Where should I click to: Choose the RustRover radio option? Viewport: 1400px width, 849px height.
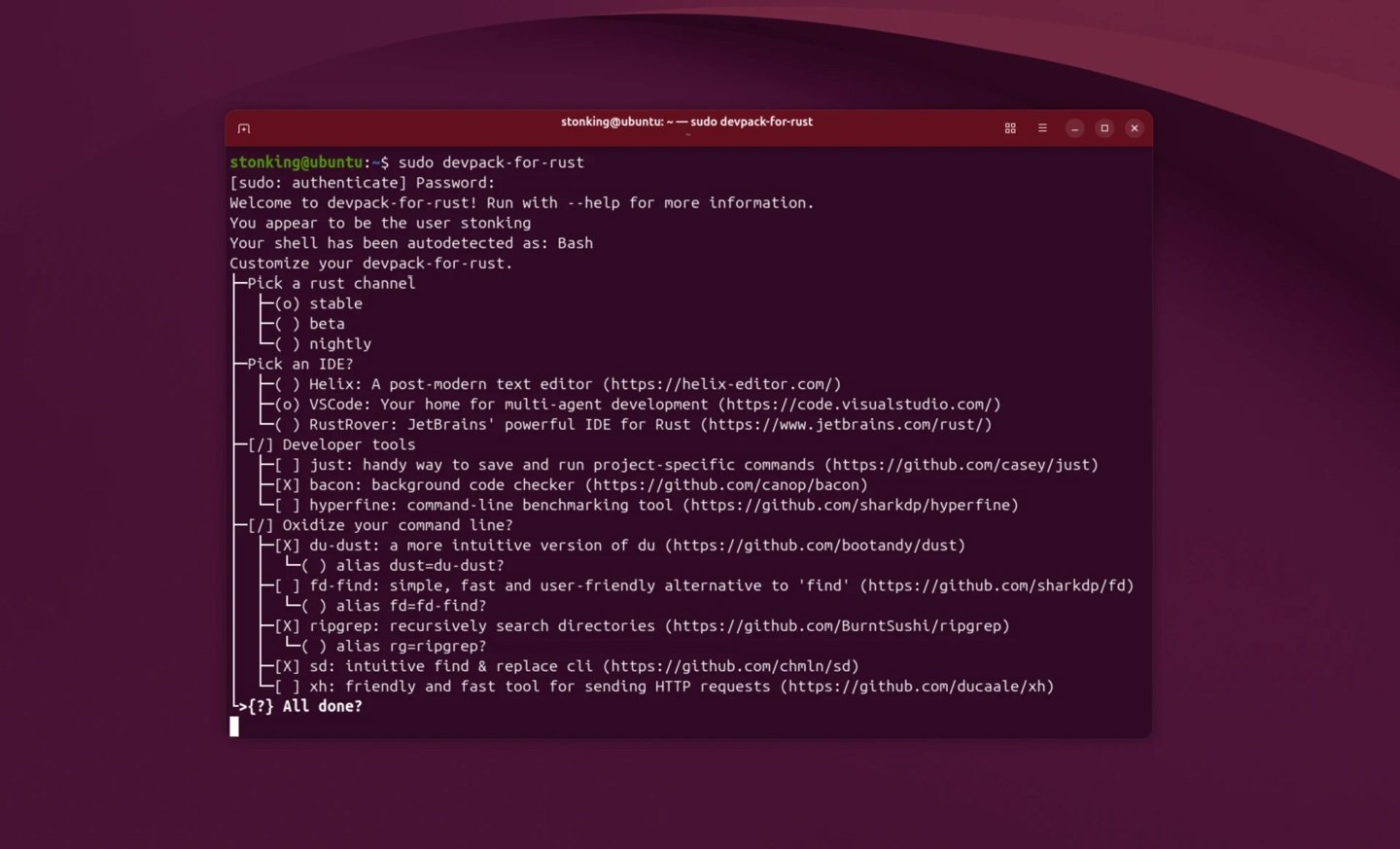[287, 425]
